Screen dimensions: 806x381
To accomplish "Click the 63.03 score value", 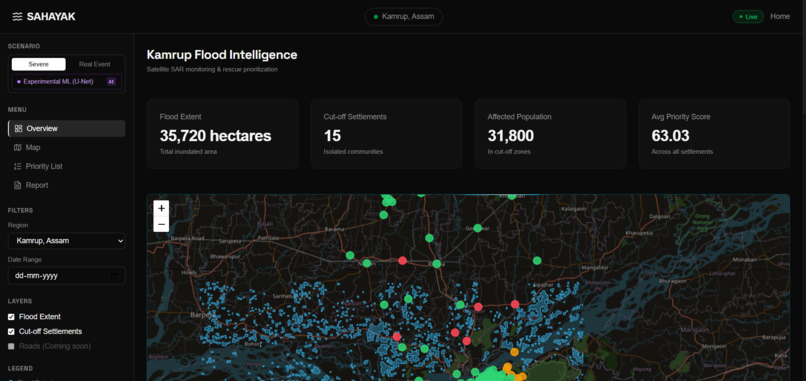I will click(x=670, y=136).
